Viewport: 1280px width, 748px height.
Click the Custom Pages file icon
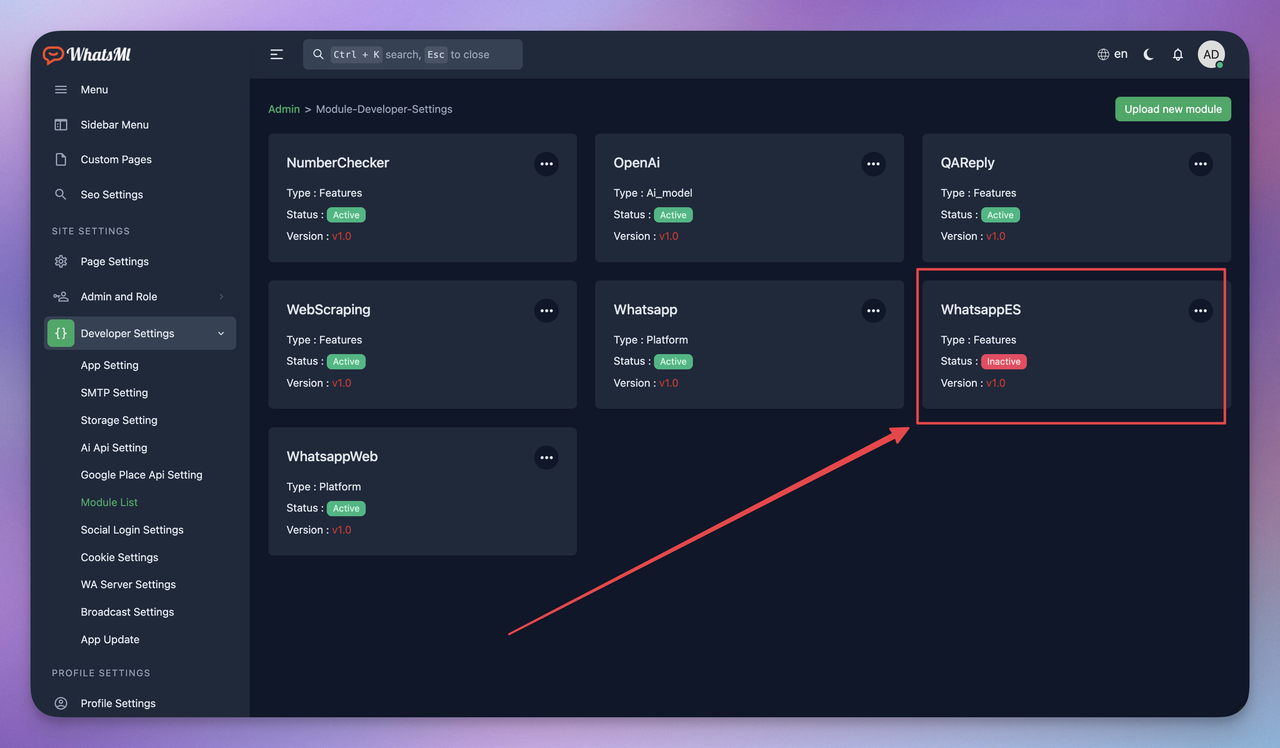[x=61, y=159]
